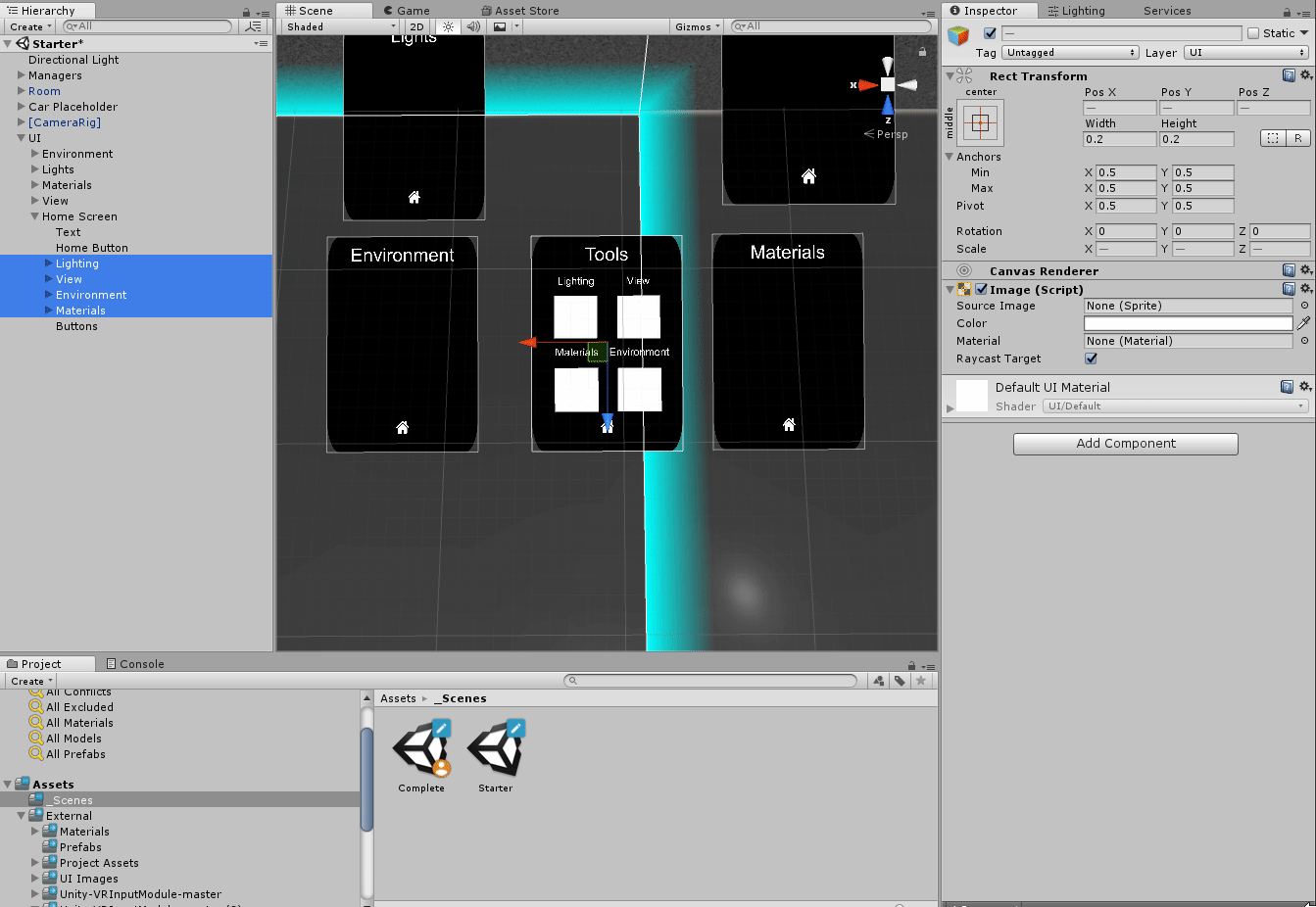This screenshot has width=1316, height=907.
Task: Toggle scene audio speaker icon
Action: 473,26
